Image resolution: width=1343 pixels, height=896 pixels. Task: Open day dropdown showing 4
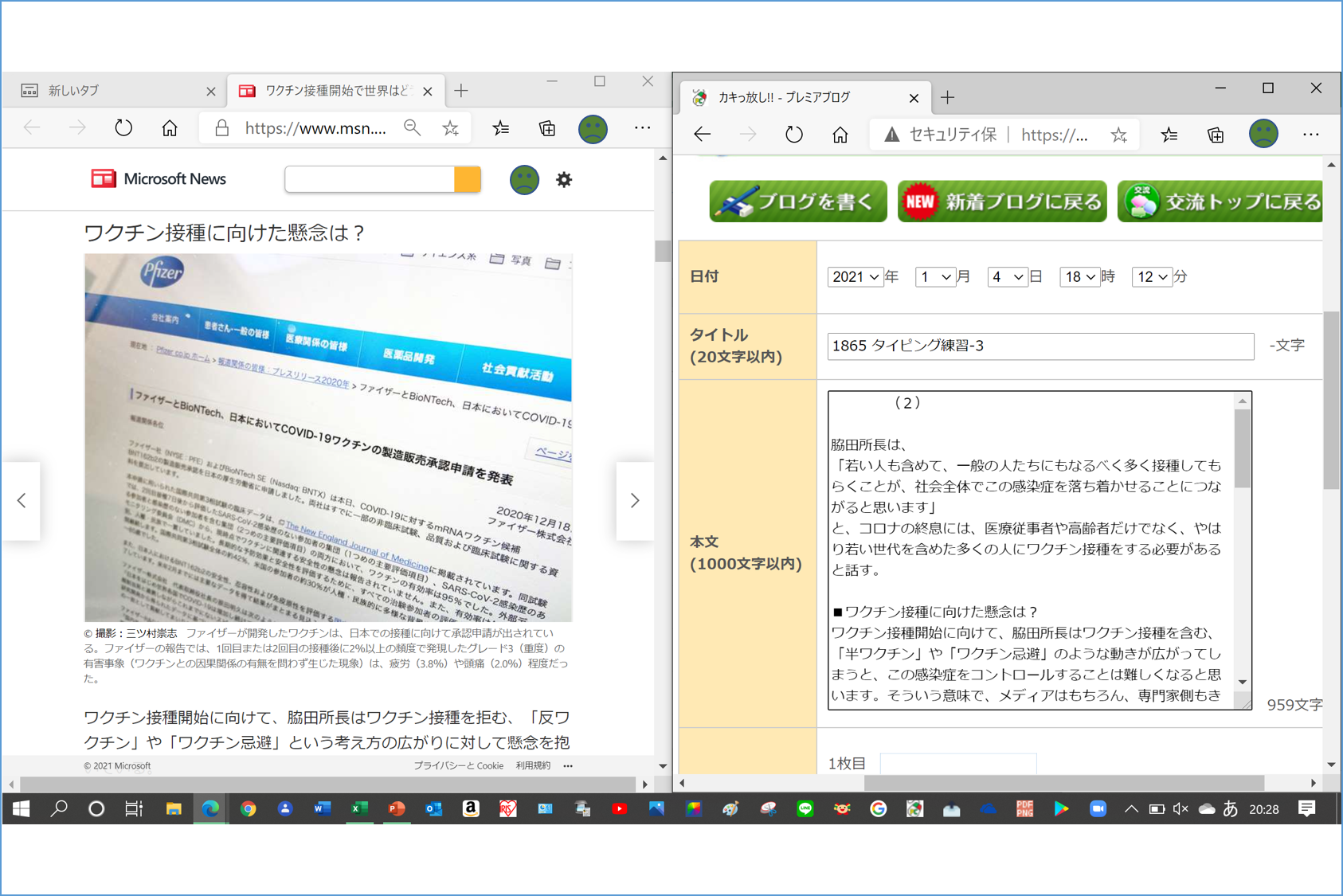point(1007,276)
